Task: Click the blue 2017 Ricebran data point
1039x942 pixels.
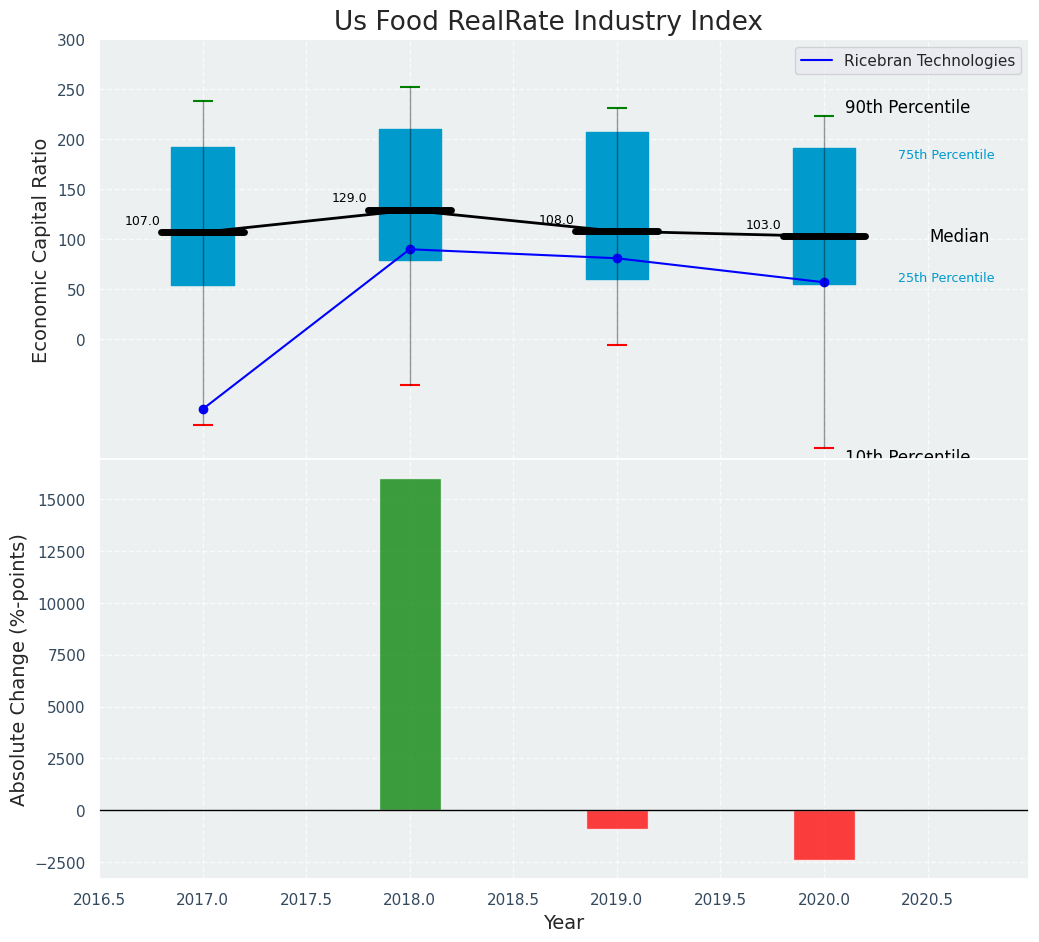Action: pos(203,409)
